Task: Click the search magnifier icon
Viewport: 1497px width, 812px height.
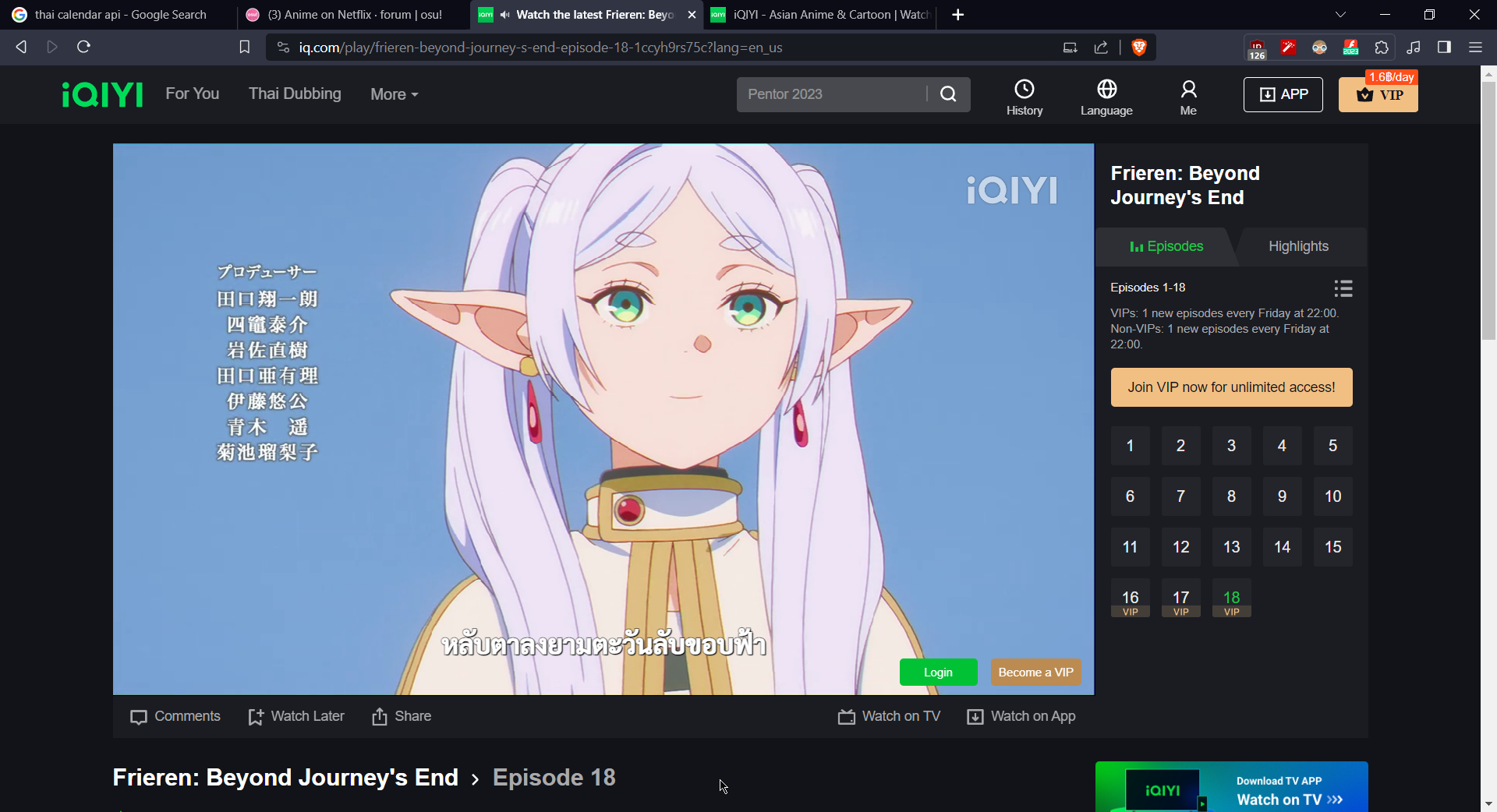Action: point(948,94)
